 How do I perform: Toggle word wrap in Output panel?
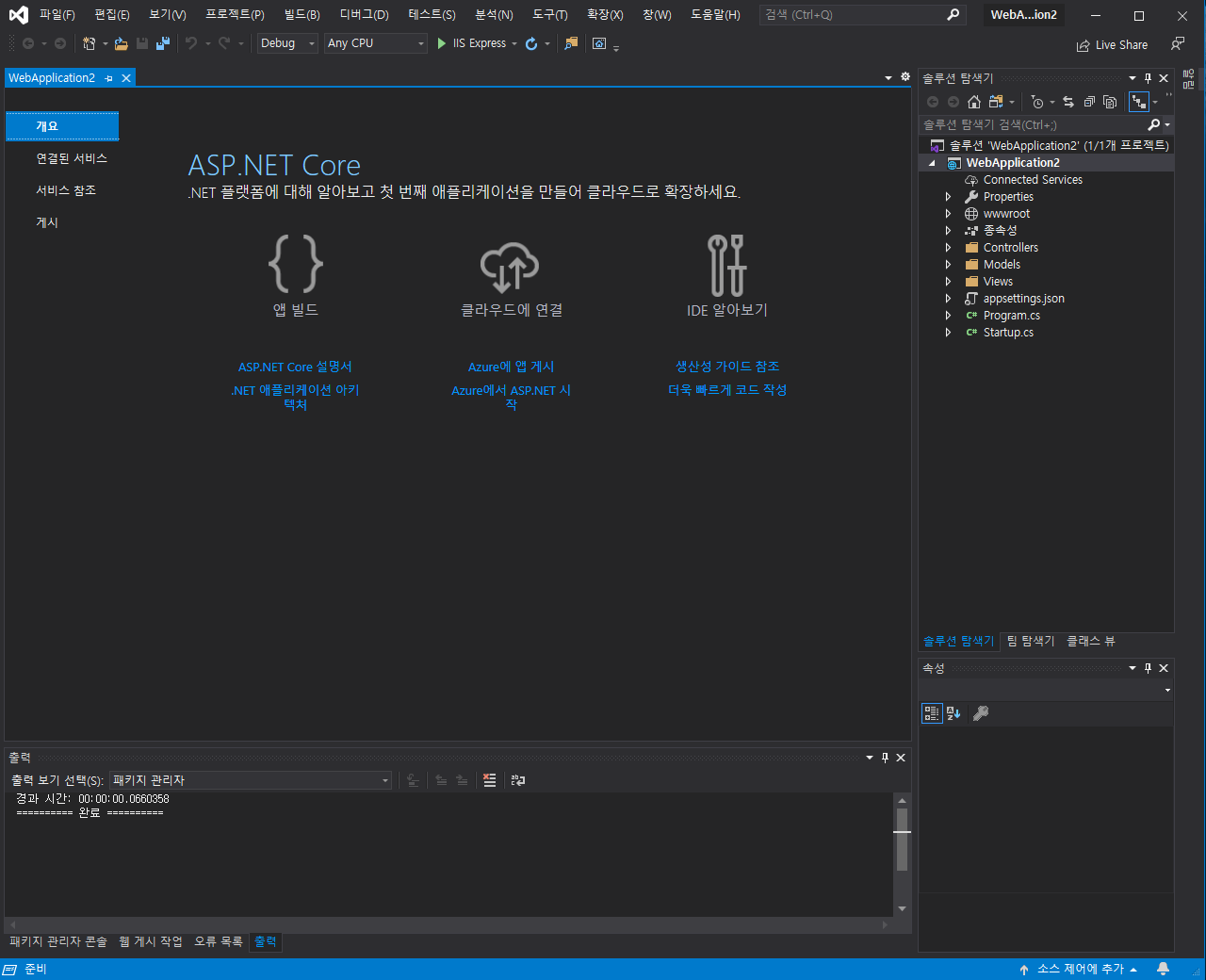coord(518,780)
